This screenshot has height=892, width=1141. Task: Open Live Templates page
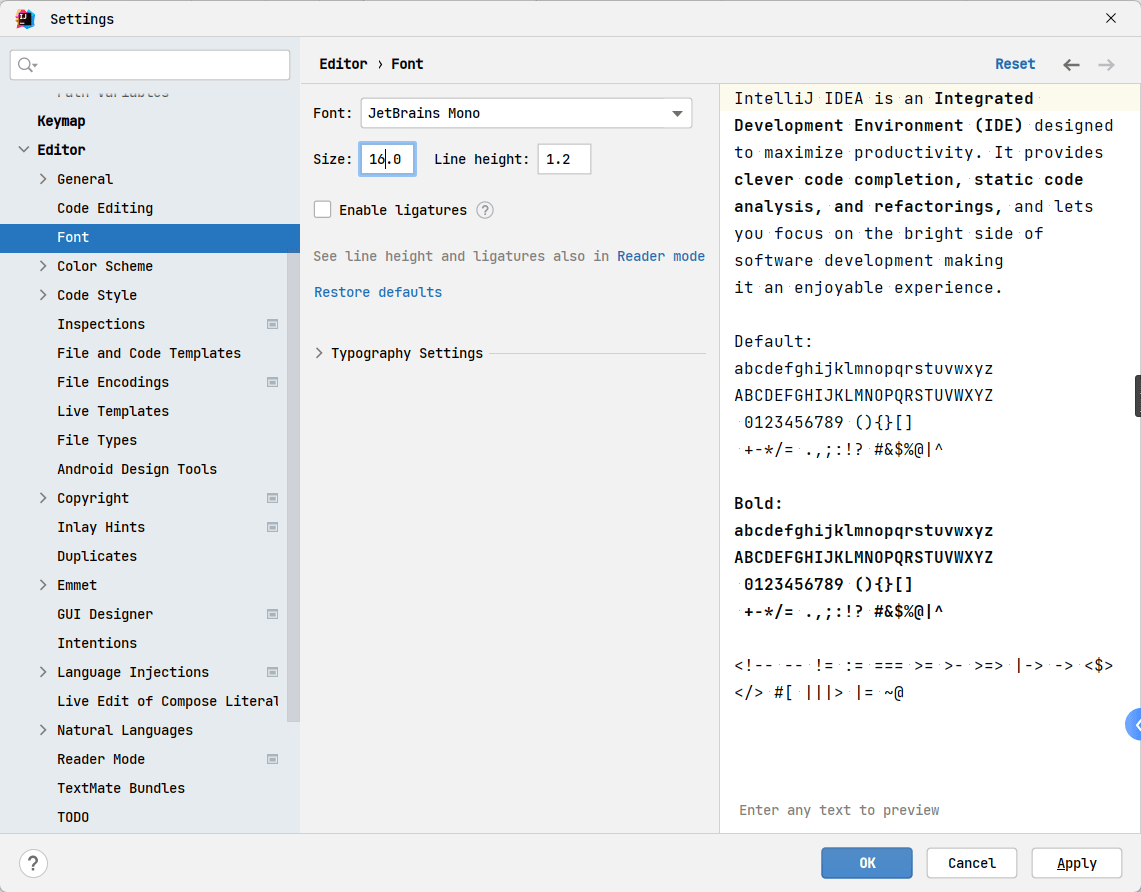[113, 412]
